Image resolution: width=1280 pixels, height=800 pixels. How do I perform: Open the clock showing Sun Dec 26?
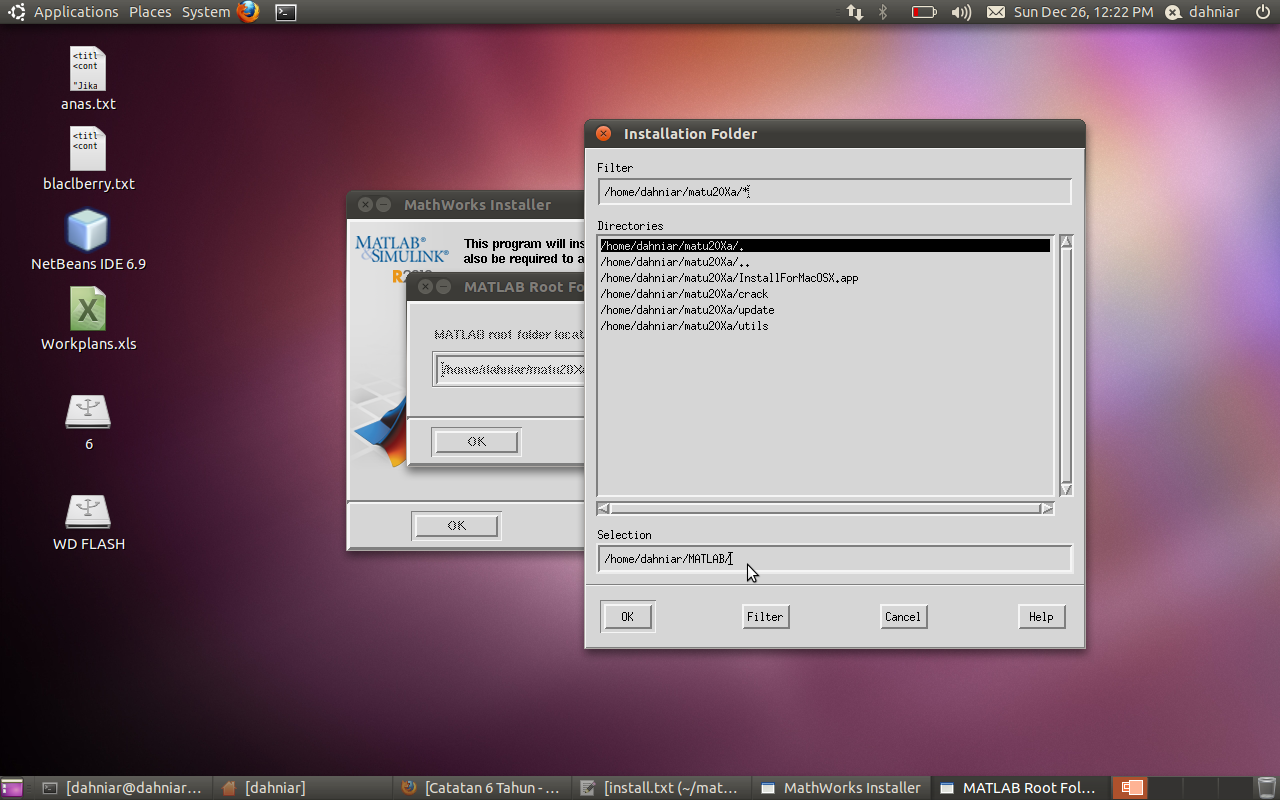click(x=1083, y=12)
